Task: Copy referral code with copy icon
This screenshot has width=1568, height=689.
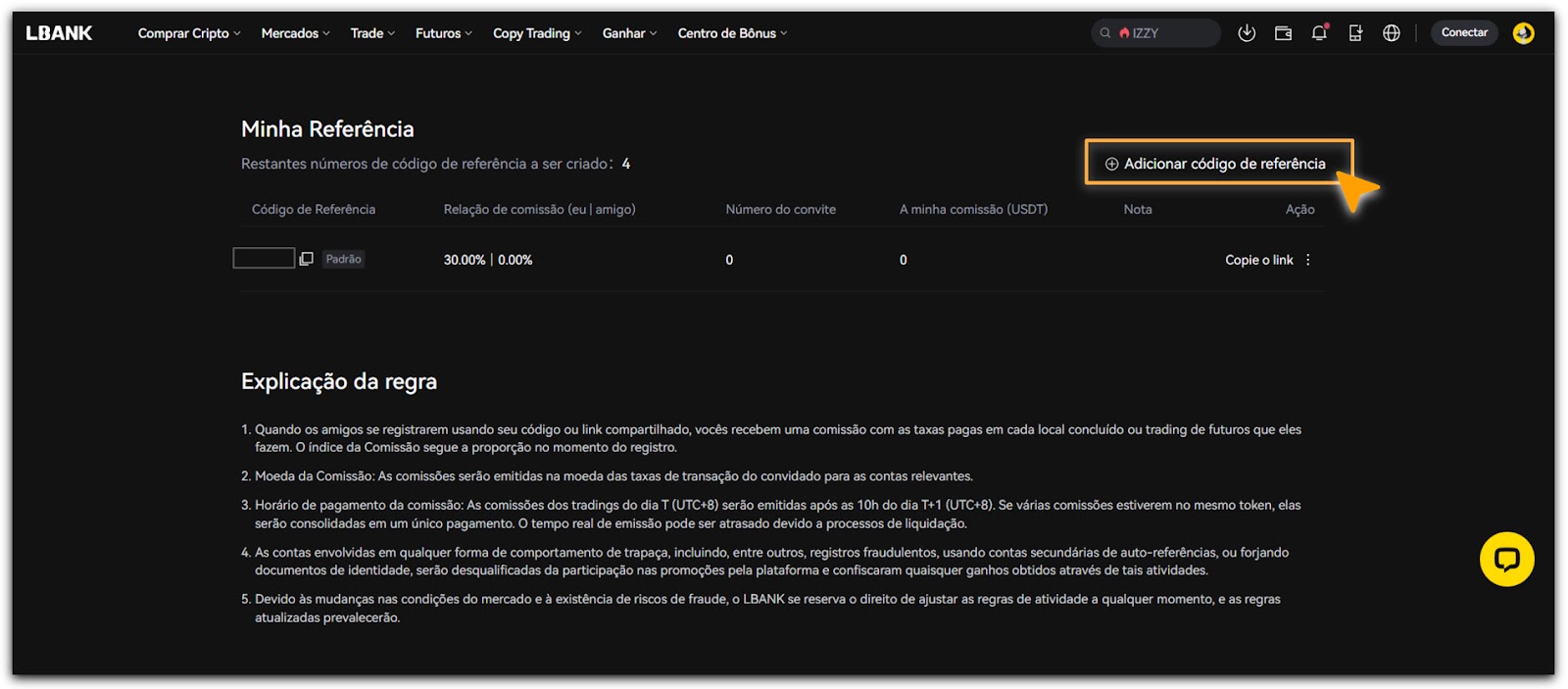Action: tap(307, 259)
